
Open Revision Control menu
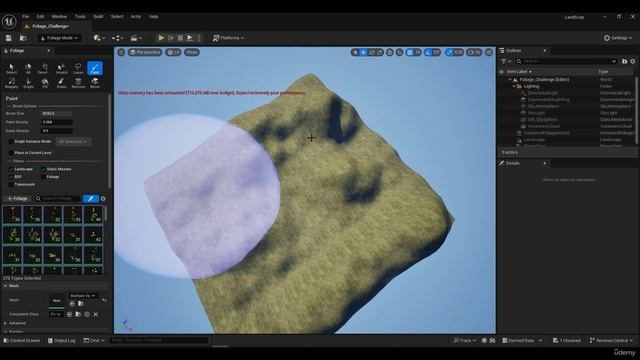coord(611,340)
